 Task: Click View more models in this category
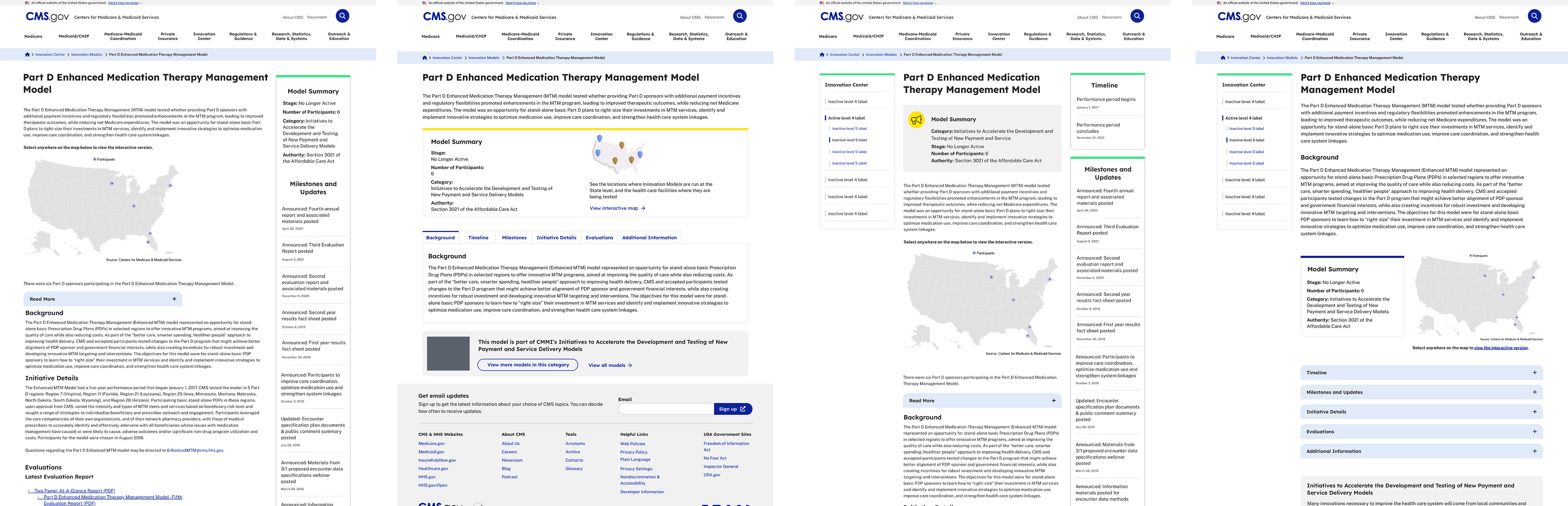click(529, 365)
